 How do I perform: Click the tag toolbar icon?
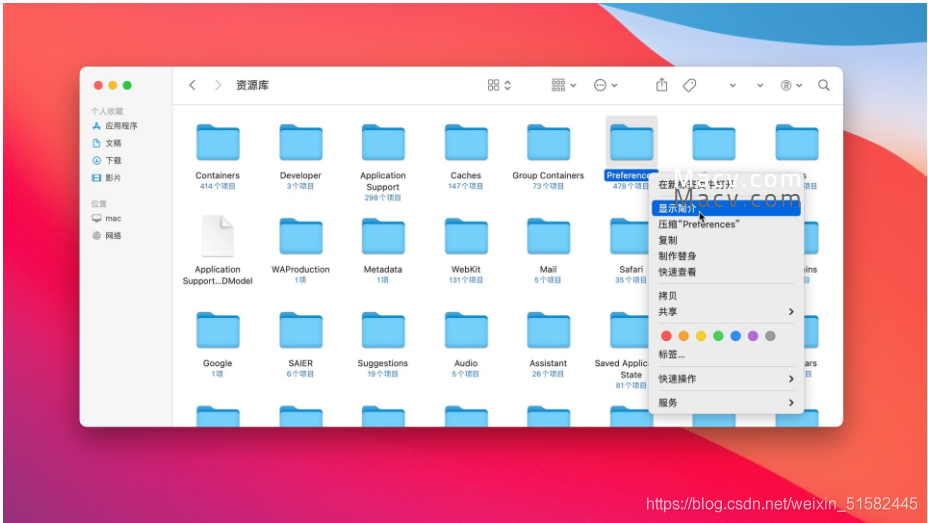689,85
